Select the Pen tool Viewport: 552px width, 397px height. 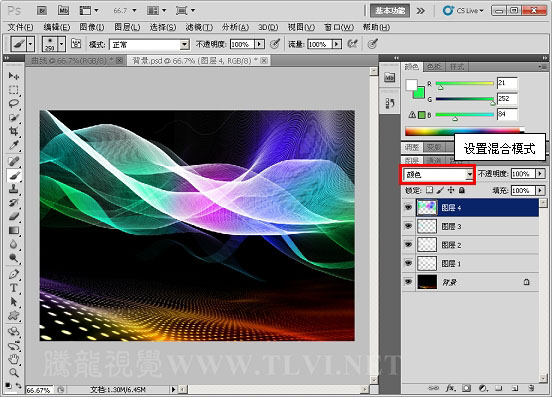(14, 274)
